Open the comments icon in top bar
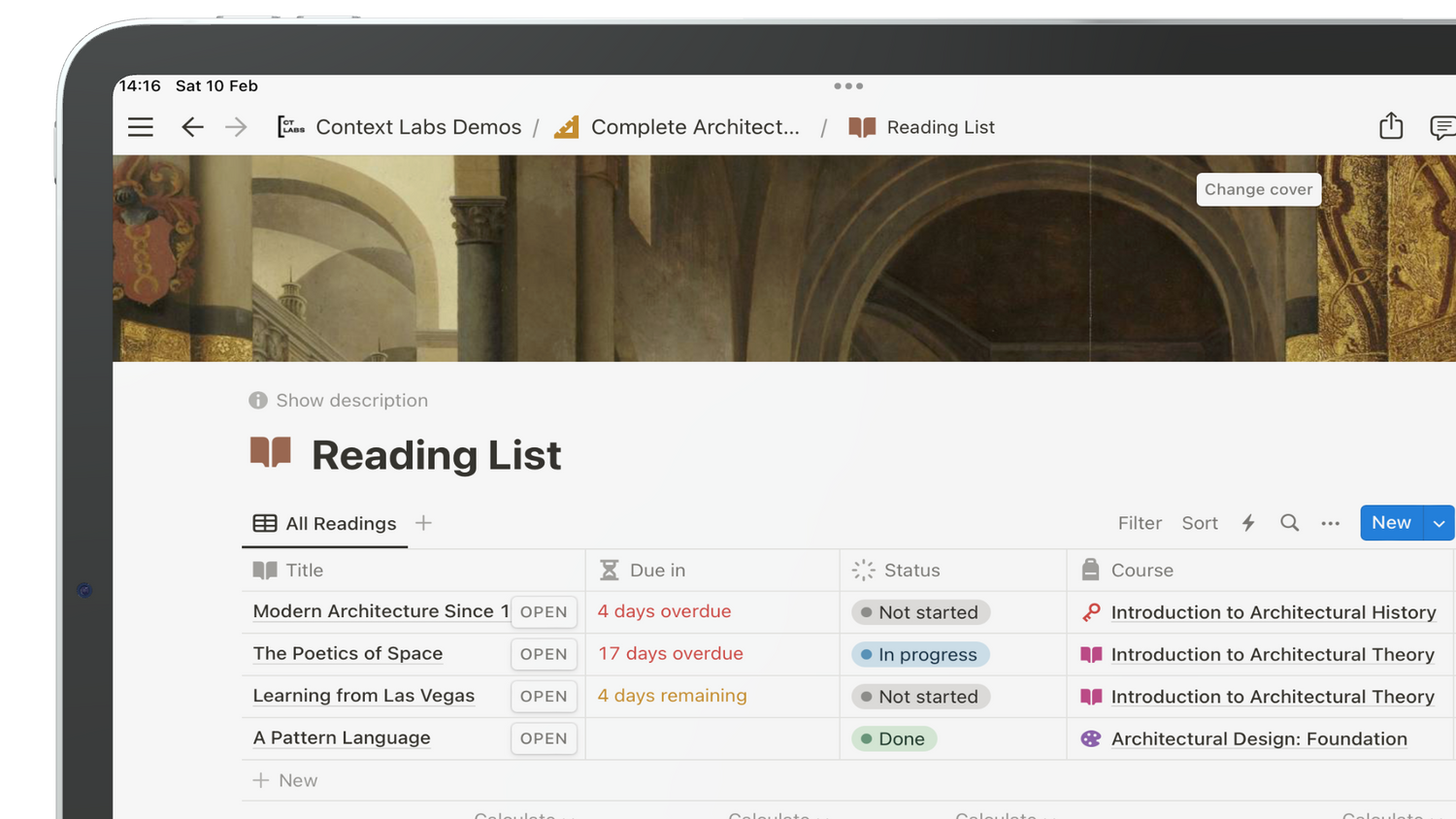Screen dimensions: 1456x819 [x=1441, y=127]
